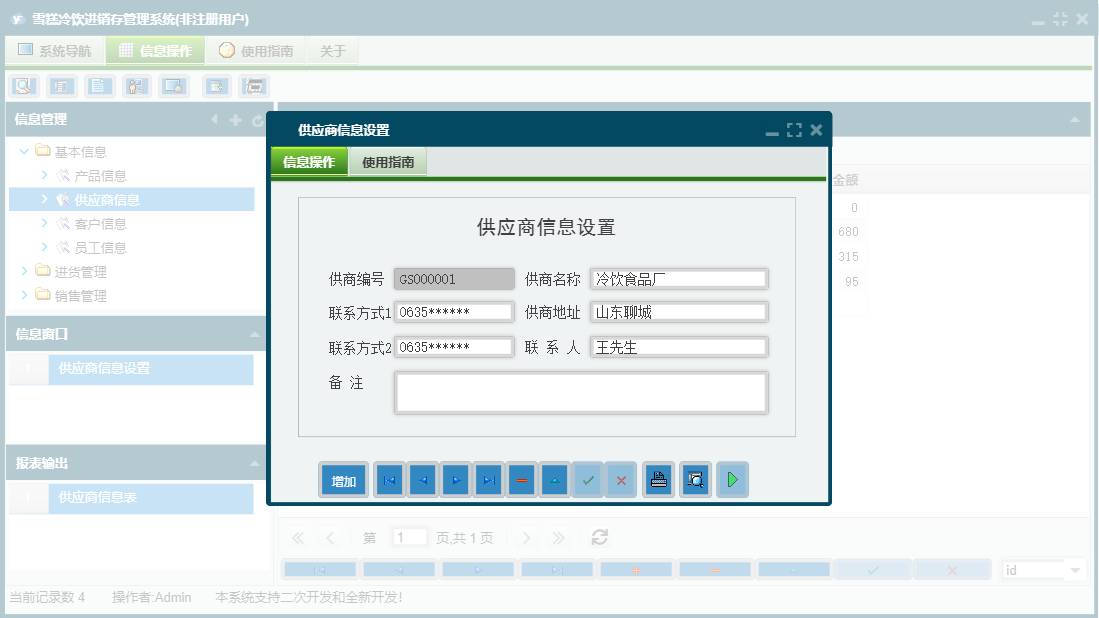Screen dimensions: 1099x618
Task: Click the 增加 button to add a supplier
Action: coord(343,479)
